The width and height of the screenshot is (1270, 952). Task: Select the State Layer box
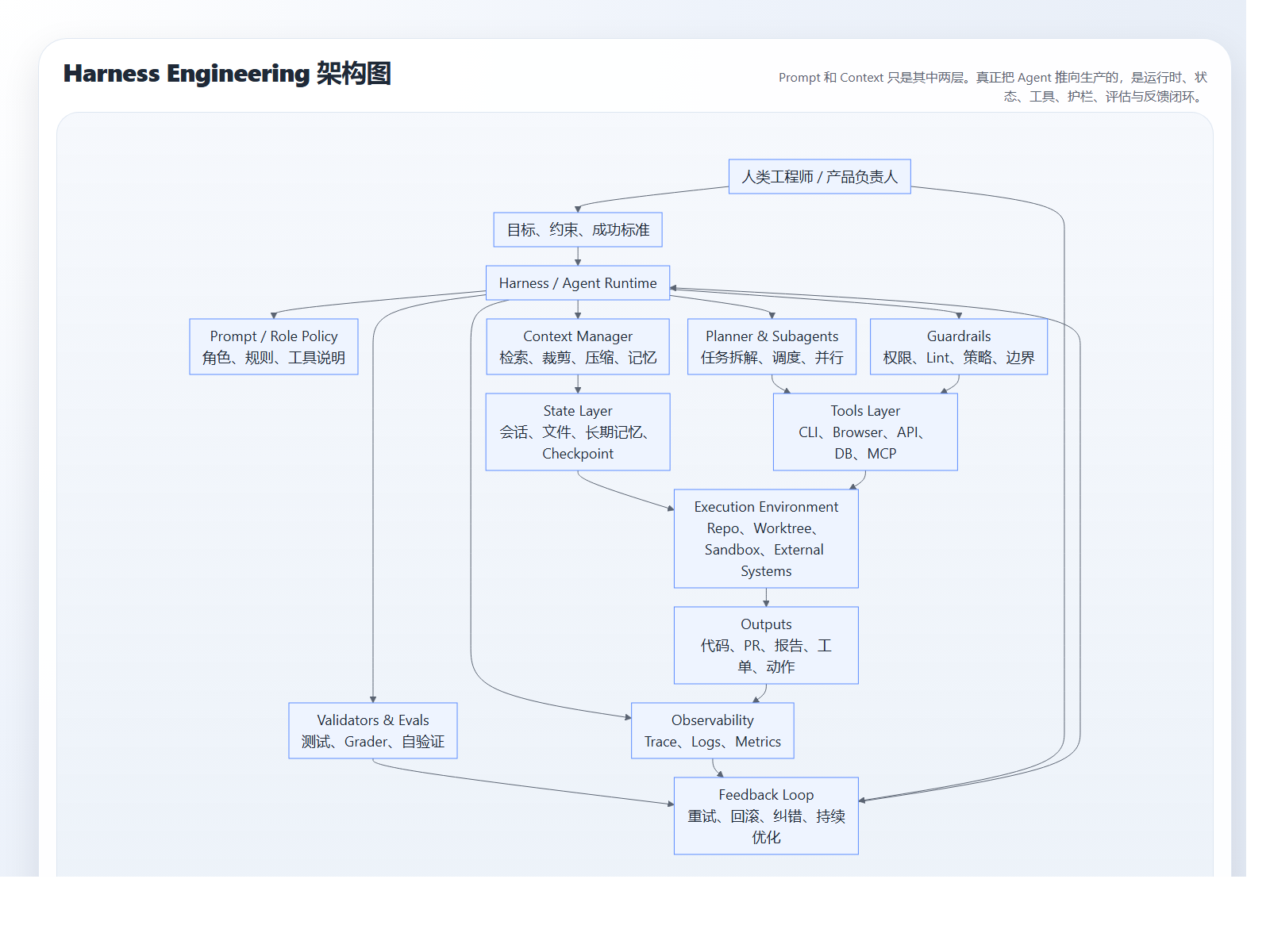pyautogui.click(x=577, y=432)
